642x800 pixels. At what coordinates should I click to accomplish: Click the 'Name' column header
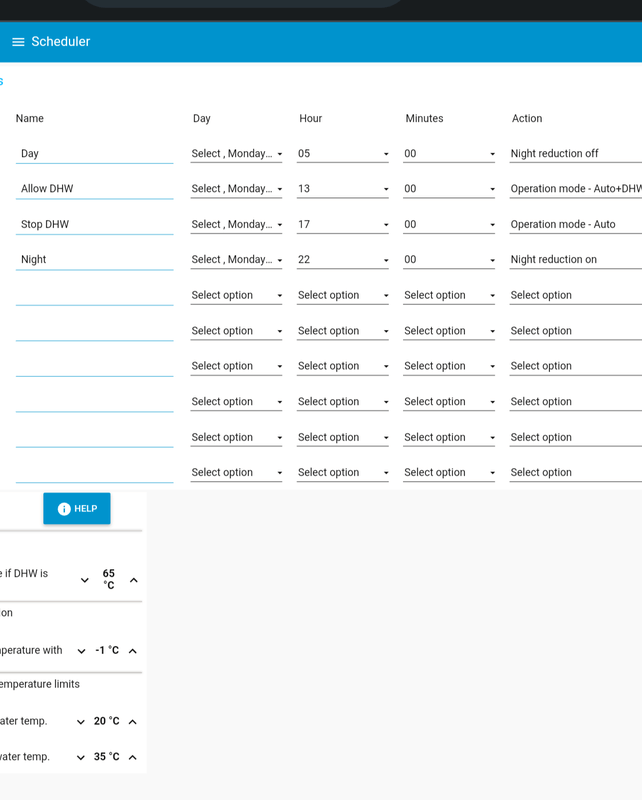(30, 118)
